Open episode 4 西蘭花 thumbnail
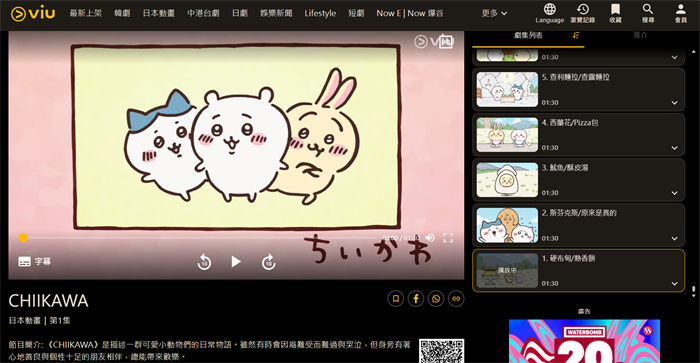 coord(507,134)
